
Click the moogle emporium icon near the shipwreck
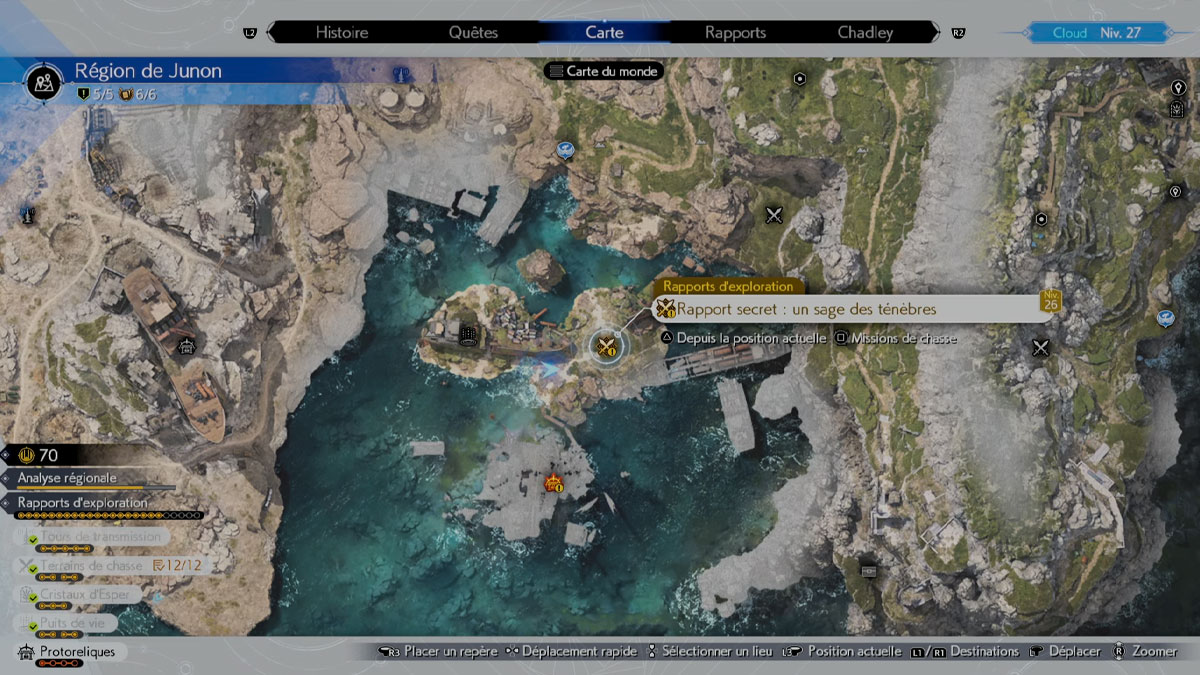[185, 347]
